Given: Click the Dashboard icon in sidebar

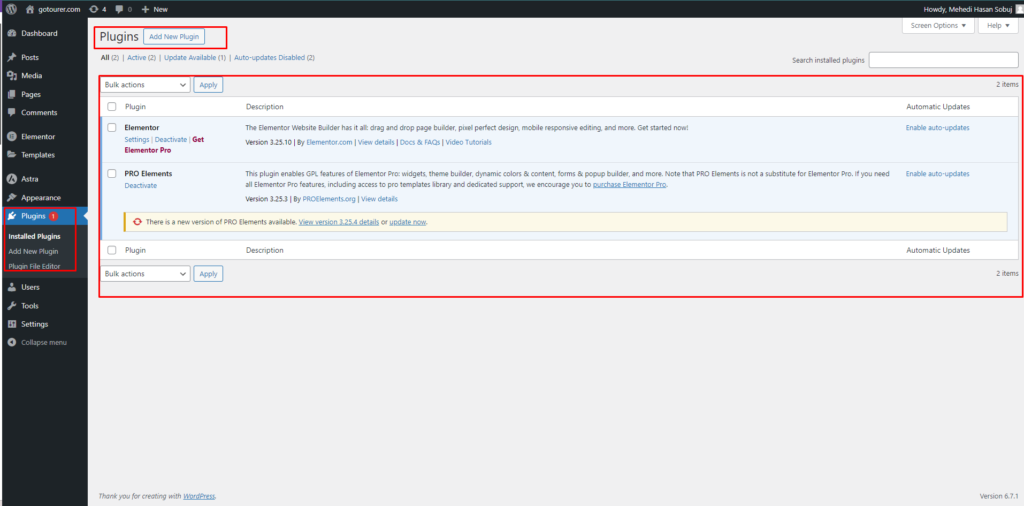Looking at the screenshot, I should (x=12, y=33).
